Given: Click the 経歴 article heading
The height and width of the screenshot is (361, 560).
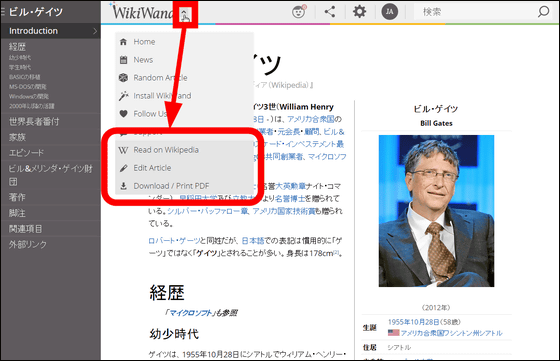Looking at the screenshot, I should 167,292.
